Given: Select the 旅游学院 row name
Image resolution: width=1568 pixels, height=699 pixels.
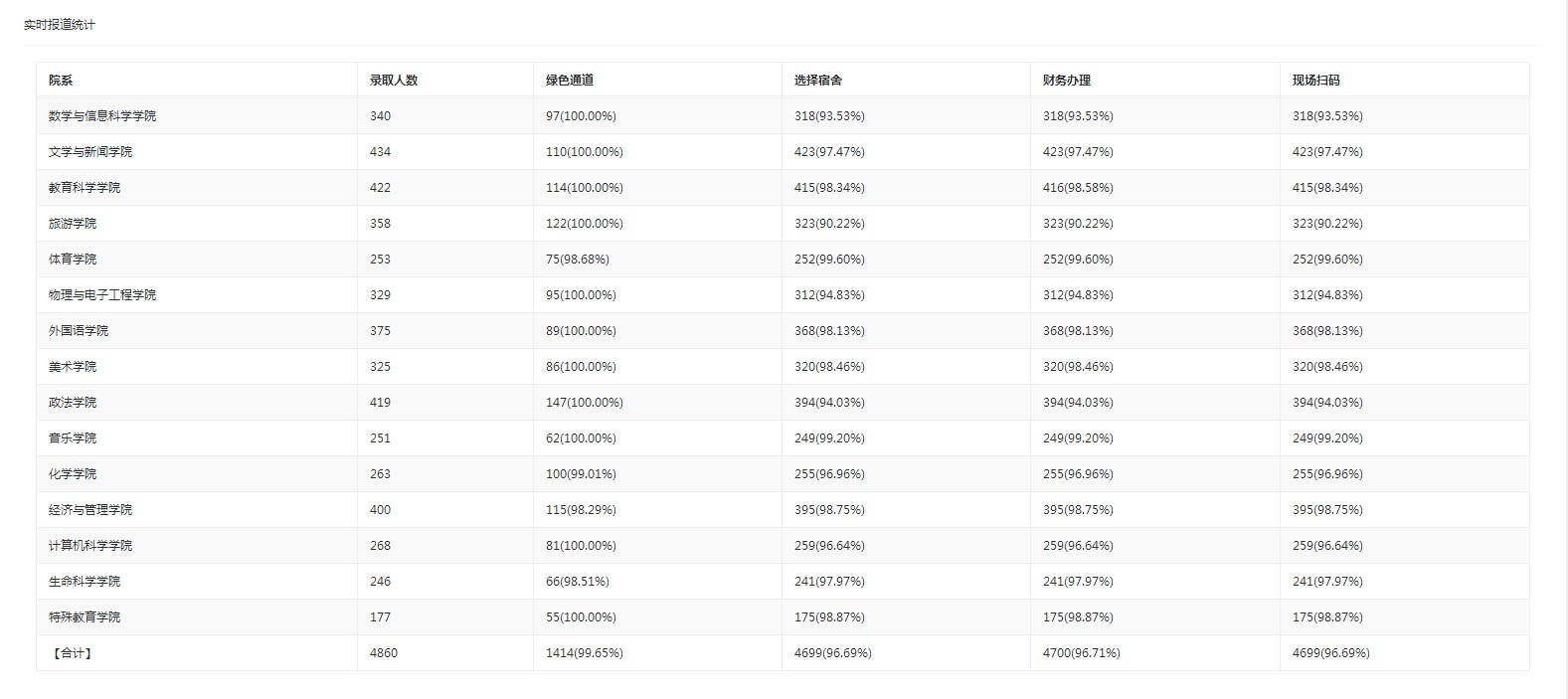Looking at the screenshot, I should [x=73, y=224].
